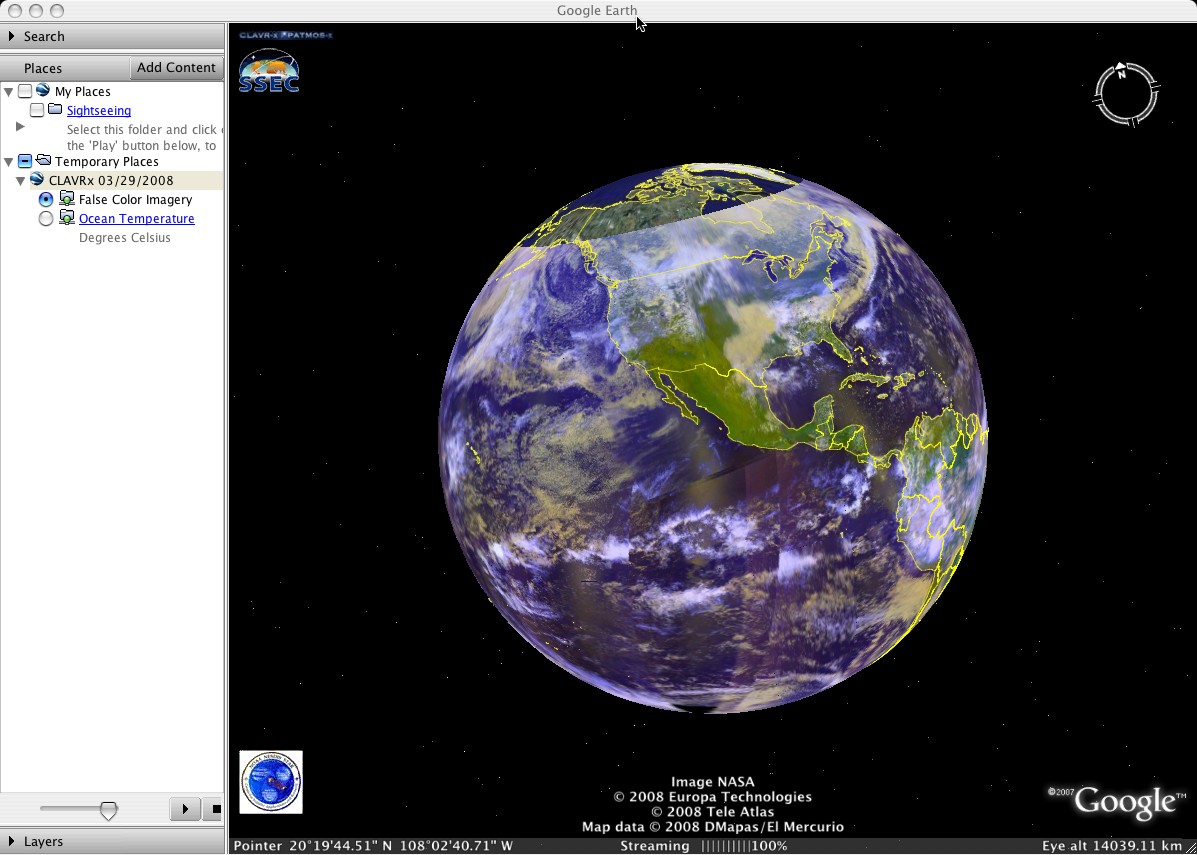Minimize the Google Earth window

(35, 11)
